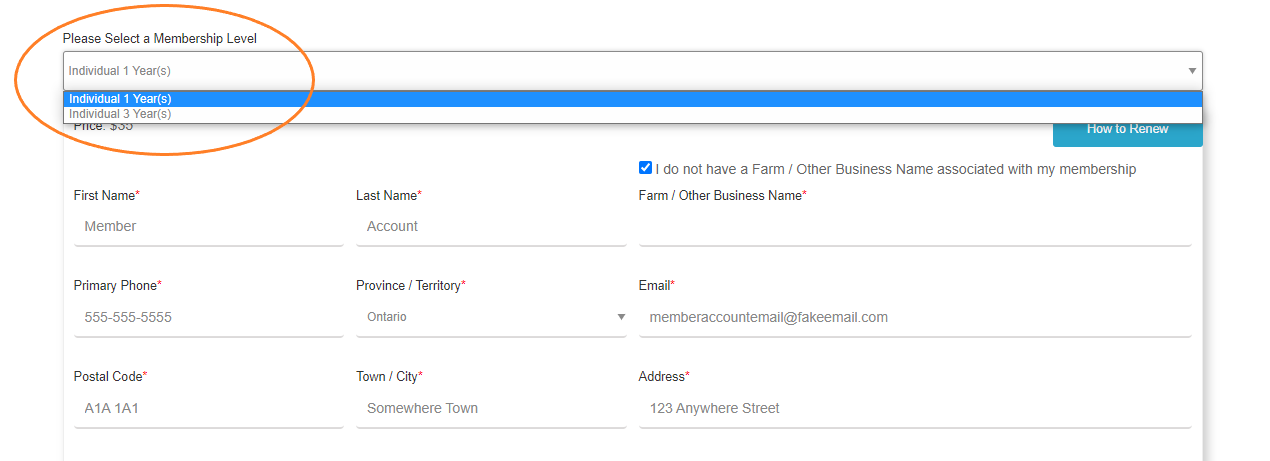The height and width of the screenshot is (461, 1270).
Task: Click into the Address input field
Action: [x=914, y=409]
